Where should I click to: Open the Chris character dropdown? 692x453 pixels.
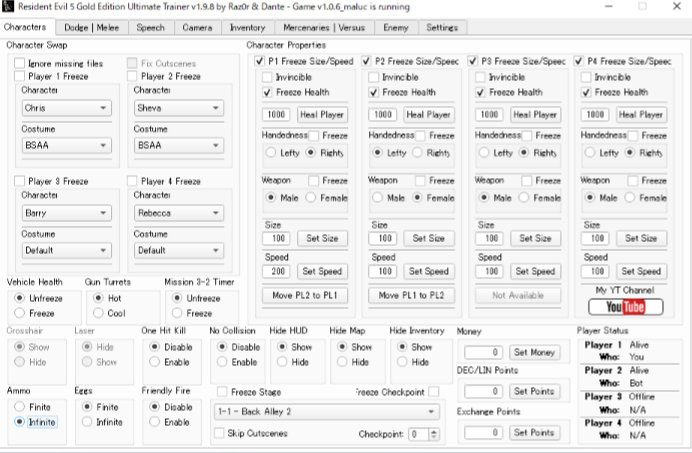[66, 109]
